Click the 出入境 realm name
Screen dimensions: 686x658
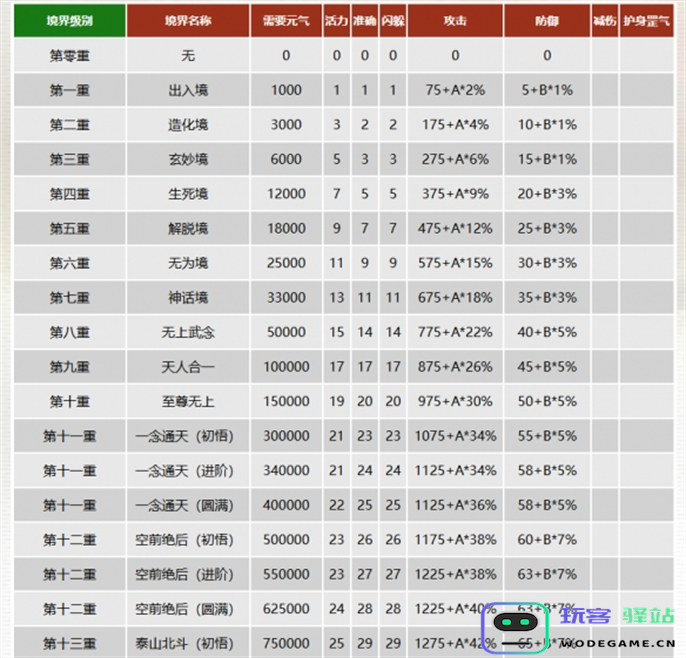coord(188,90)
